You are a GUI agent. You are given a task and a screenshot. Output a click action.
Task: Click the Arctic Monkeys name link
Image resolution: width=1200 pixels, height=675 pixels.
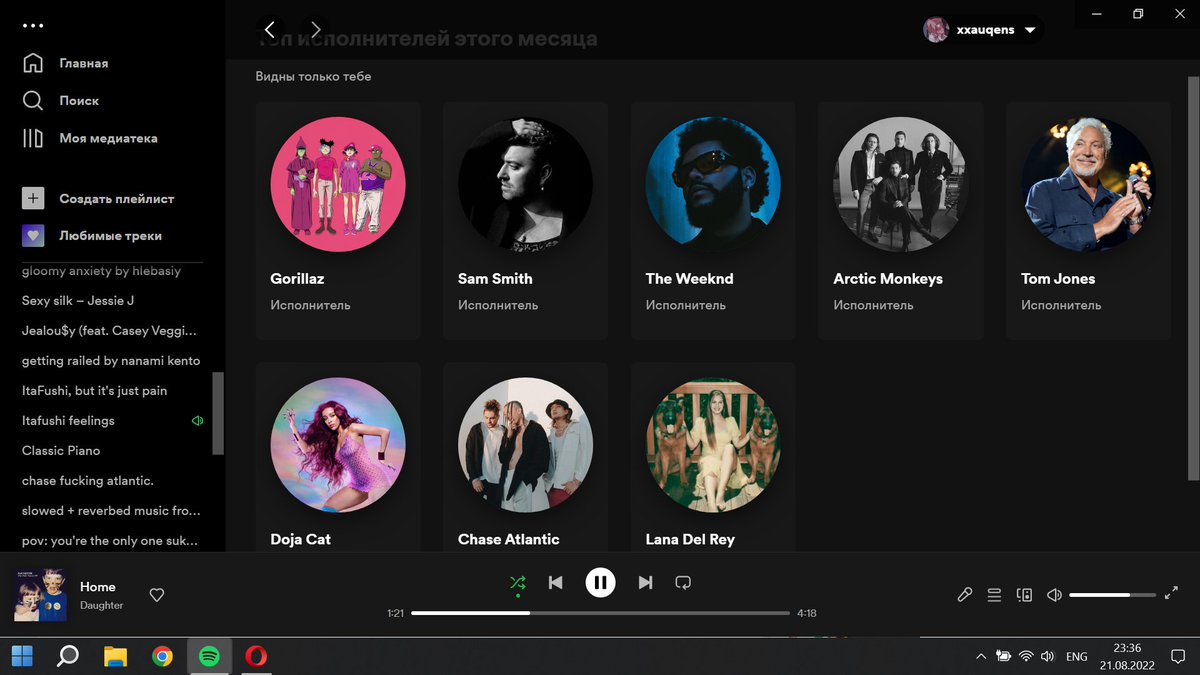[888, 279]
